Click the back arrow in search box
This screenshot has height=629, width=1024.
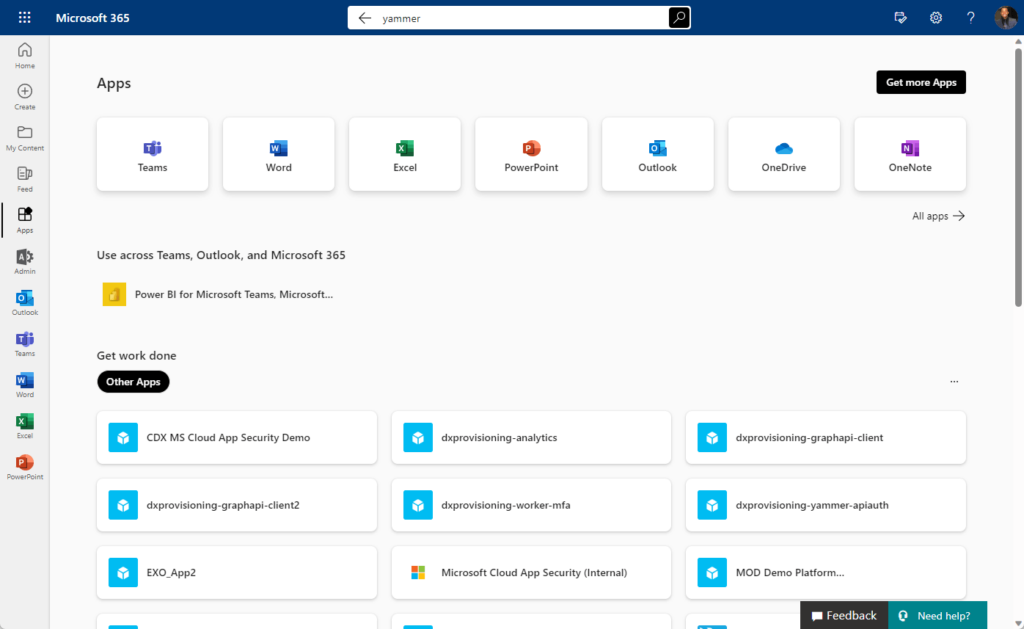click(x=364, y=18)
